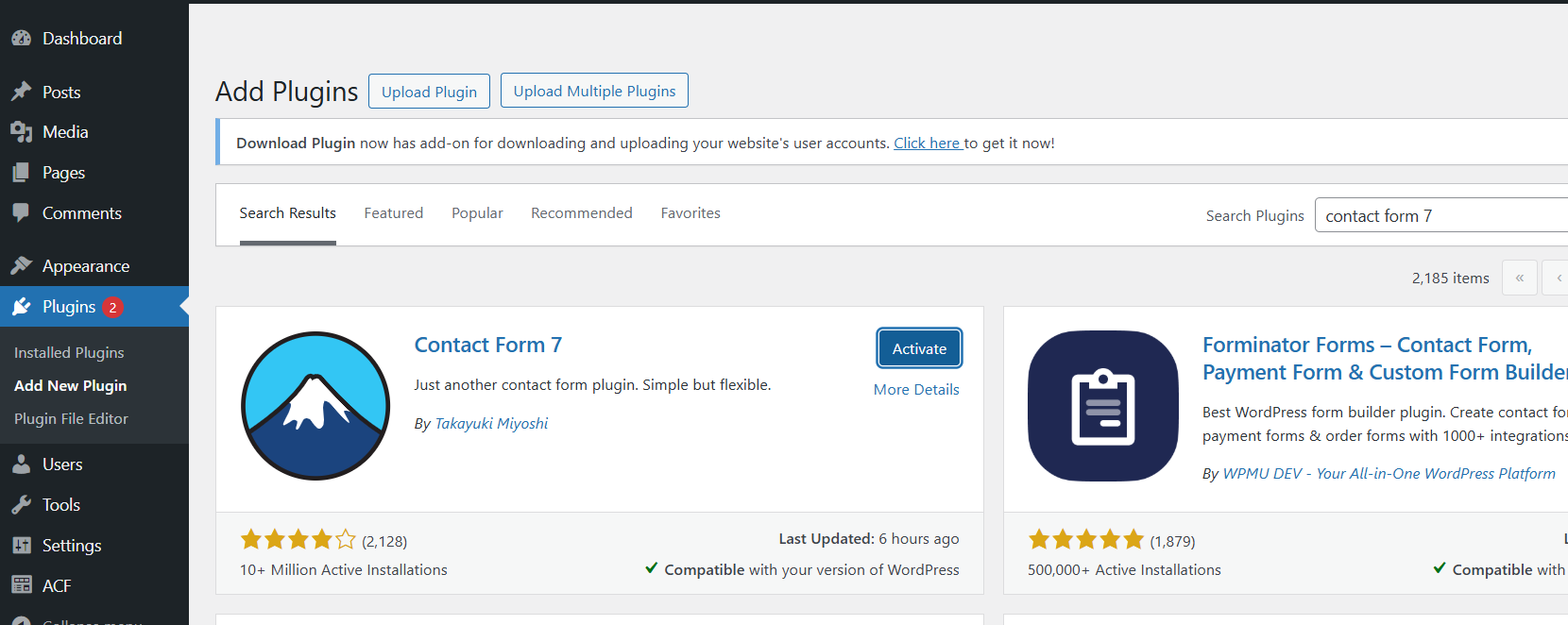
Task: Open the Contact Form 7 title link
Action: tap(488, 345)
